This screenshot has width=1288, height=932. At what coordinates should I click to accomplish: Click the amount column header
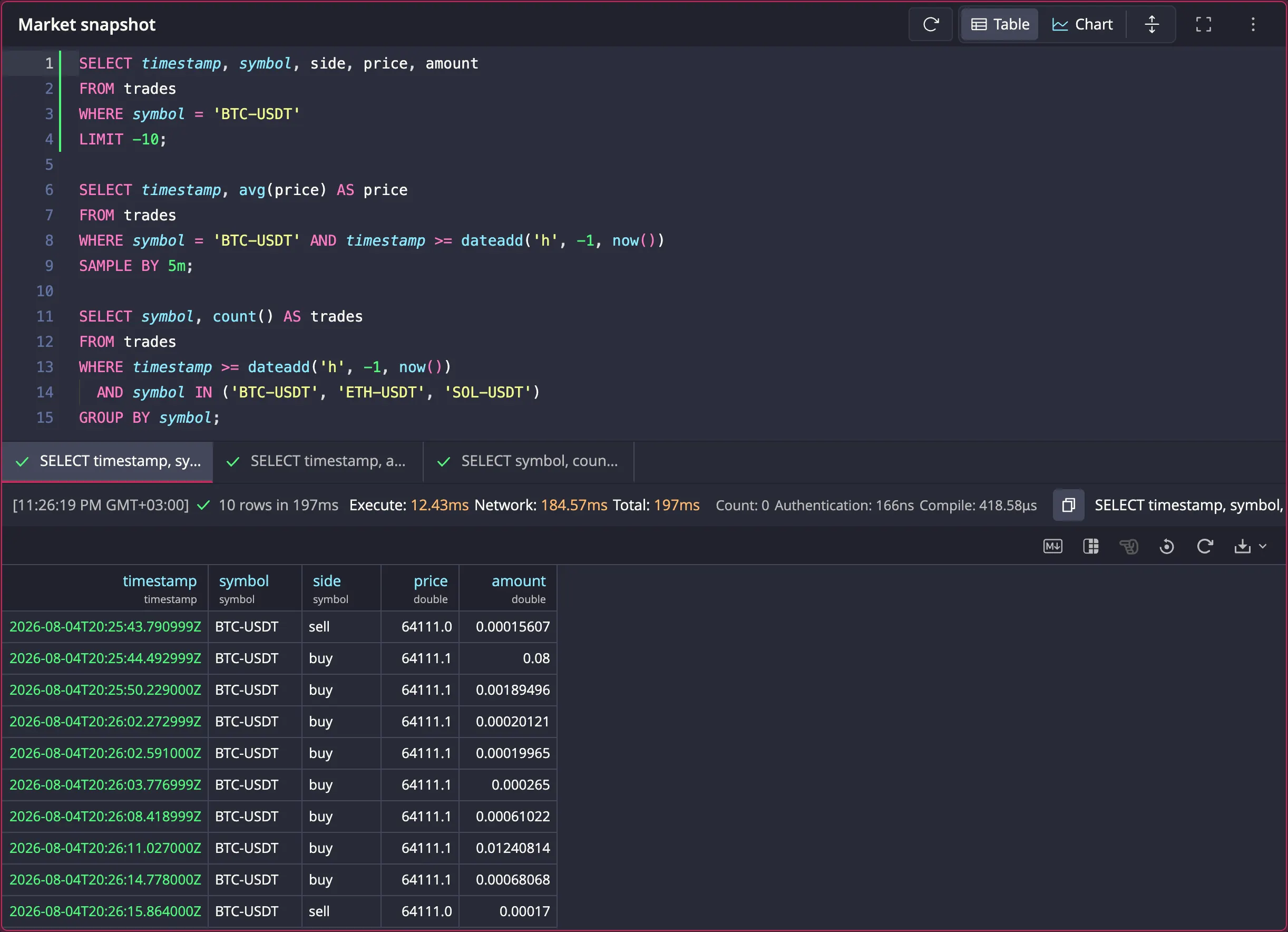(x=508, y=589)
